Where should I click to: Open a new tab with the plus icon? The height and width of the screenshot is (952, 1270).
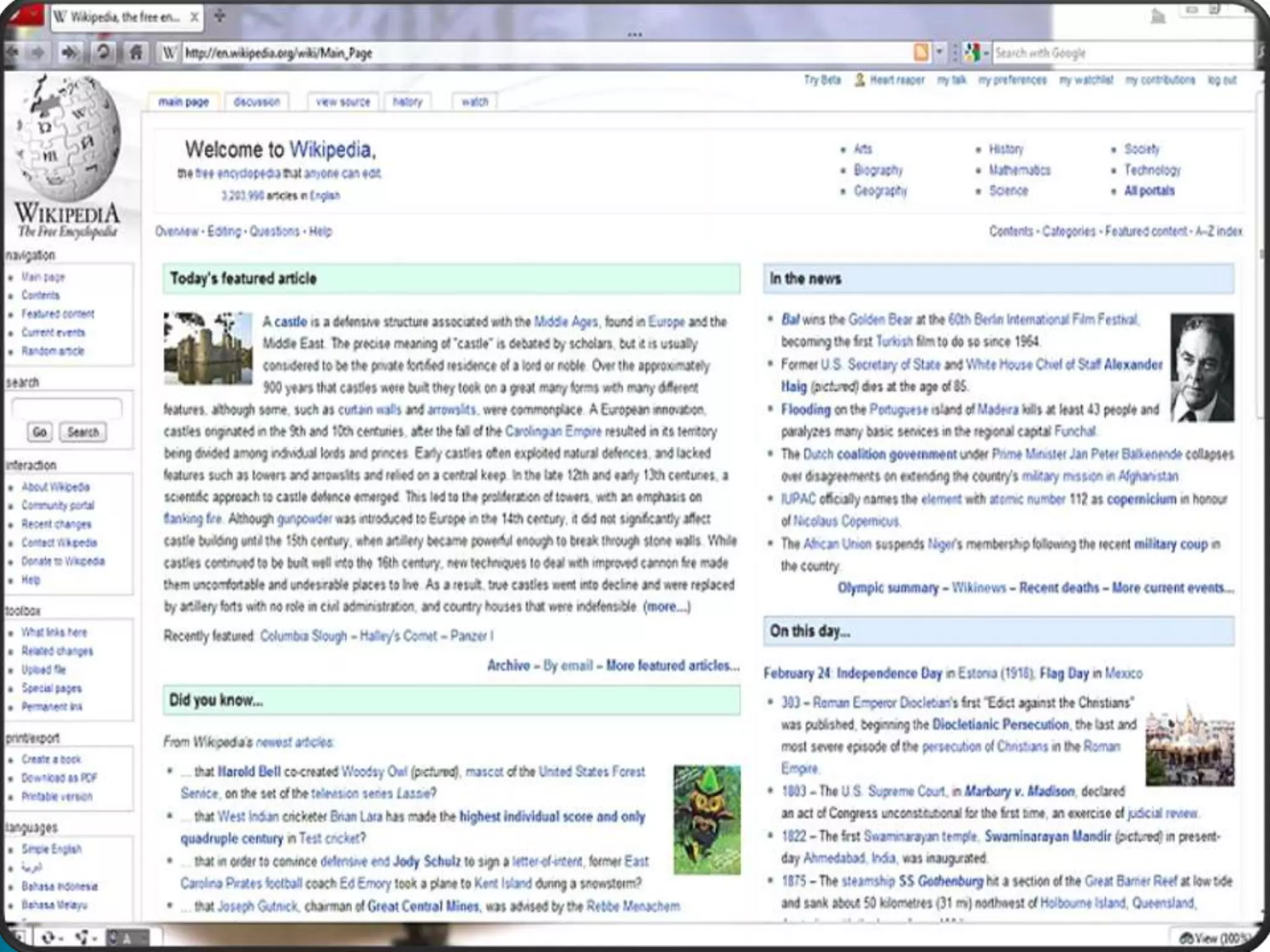220,17
